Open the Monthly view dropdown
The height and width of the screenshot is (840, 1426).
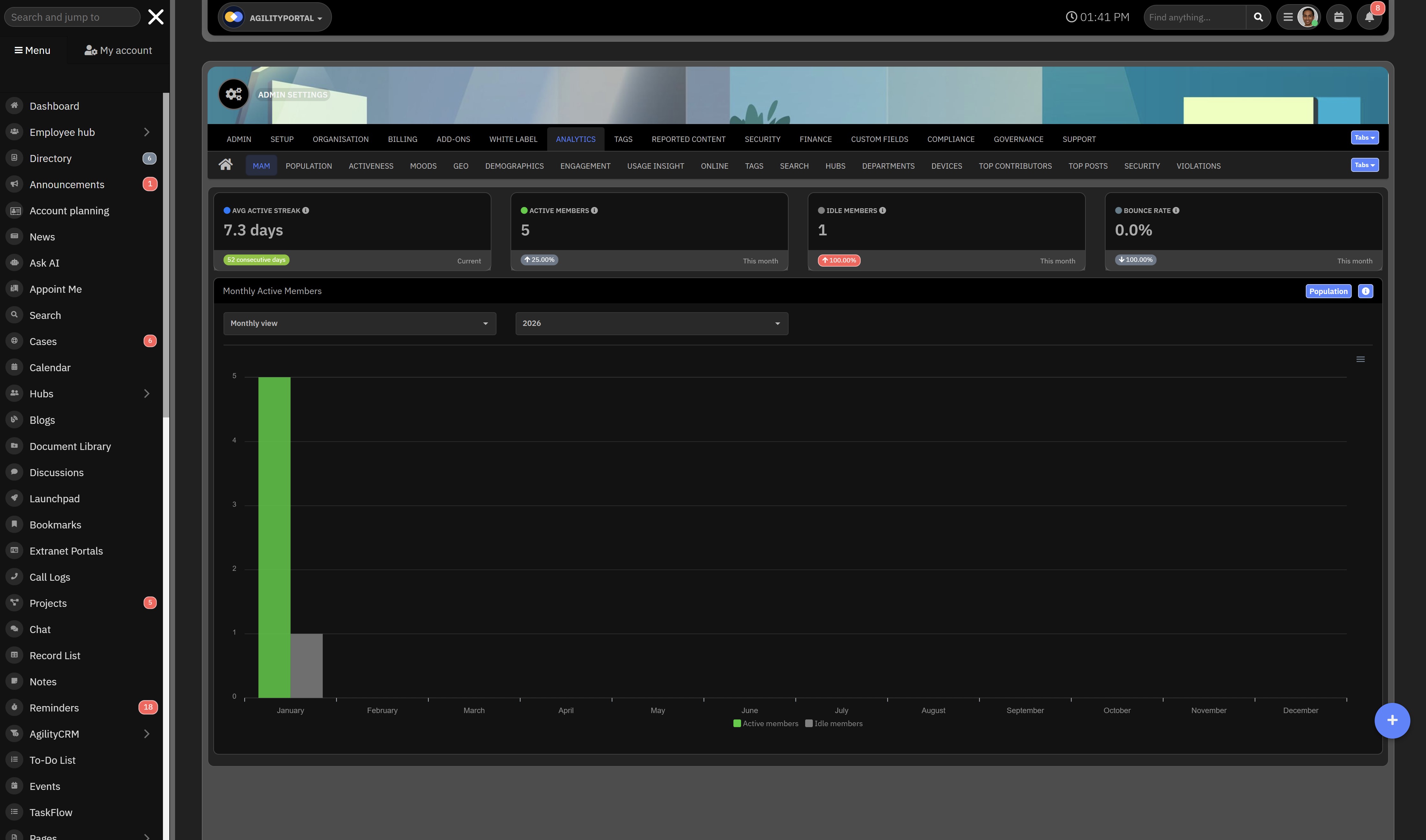tap(359, 323)
